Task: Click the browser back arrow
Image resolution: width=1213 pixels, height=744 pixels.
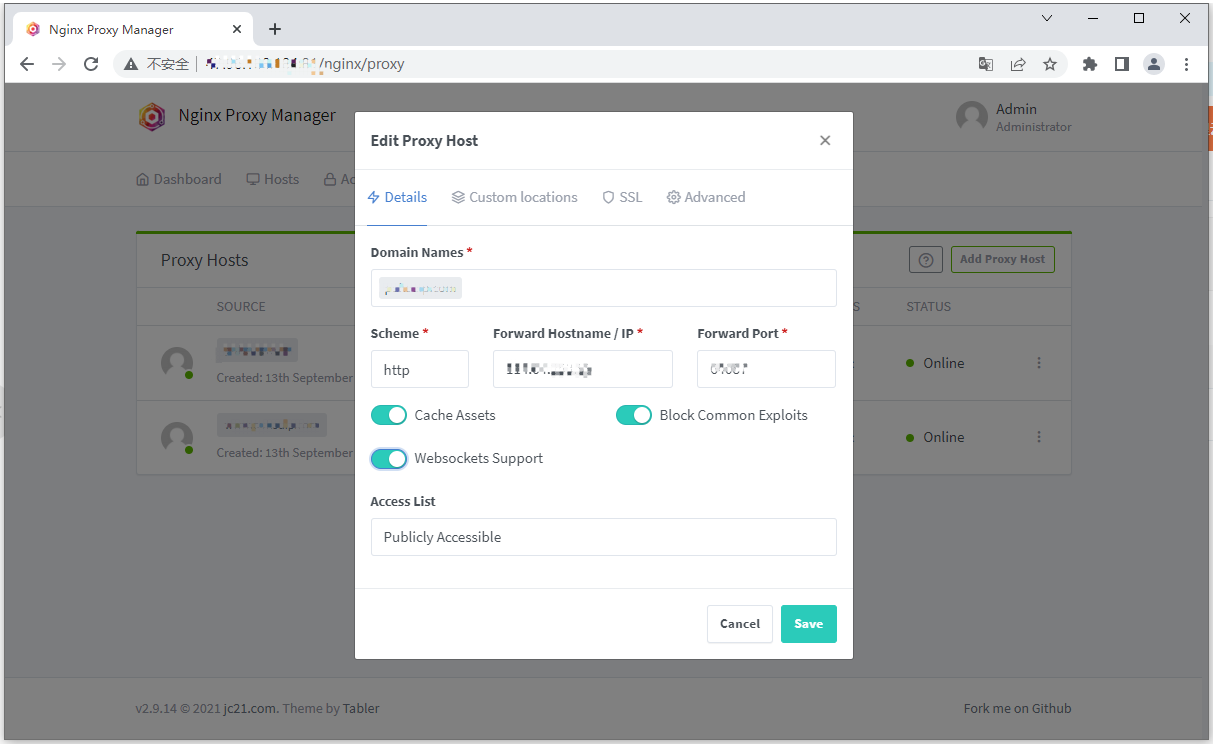Action: tap(27, 64)
